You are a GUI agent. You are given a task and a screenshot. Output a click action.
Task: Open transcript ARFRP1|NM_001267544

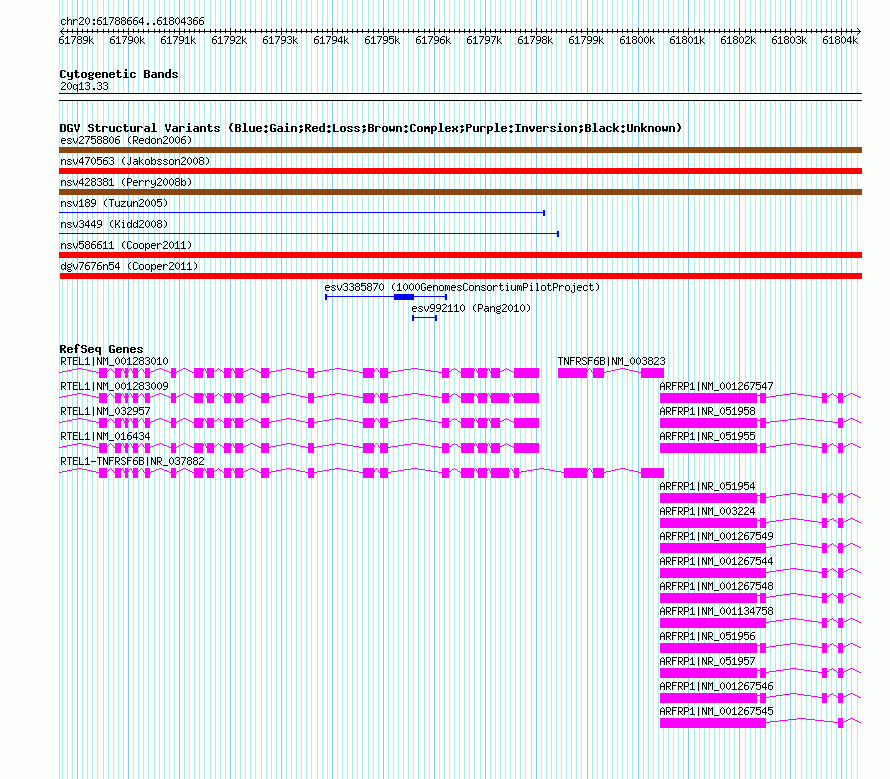coord(716,561)
